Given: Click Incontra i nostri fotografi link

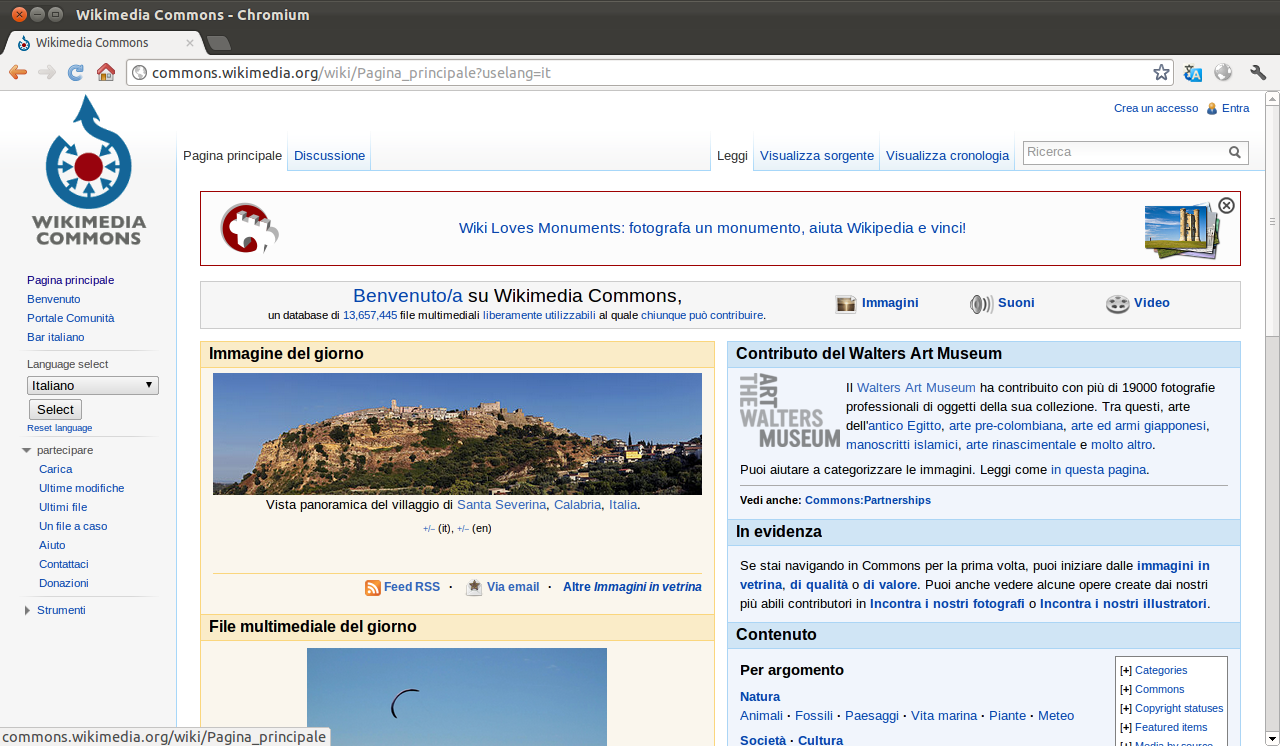Looking at the screenshot, I should tap(947, 604).
